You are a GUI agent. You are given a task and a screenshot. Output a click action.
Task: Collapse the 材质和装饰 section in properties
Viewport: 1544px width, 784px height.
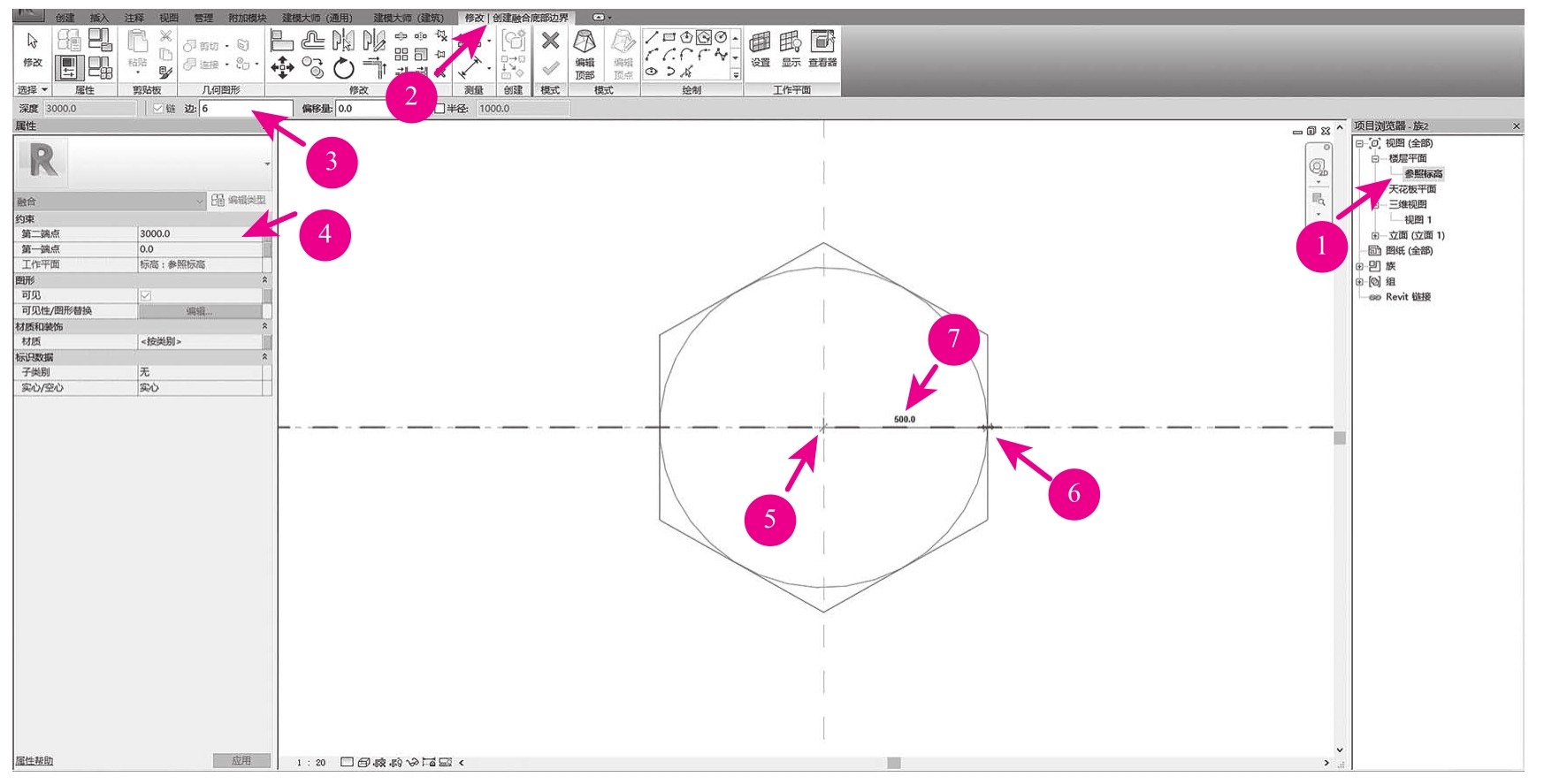264,326
